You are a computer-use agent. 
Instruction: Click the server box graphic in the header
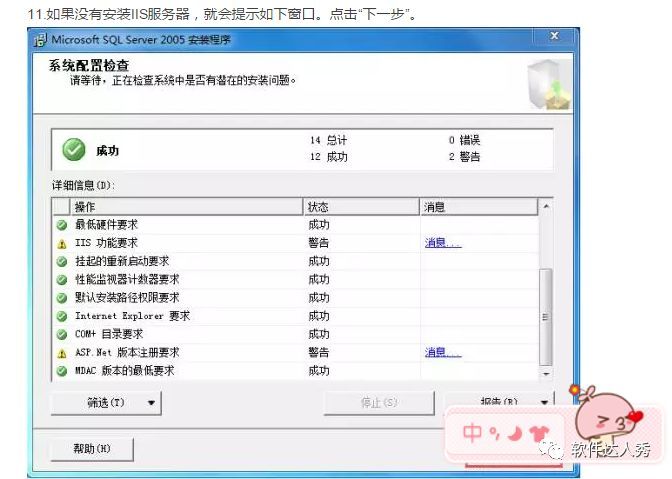tap(549, 84)
